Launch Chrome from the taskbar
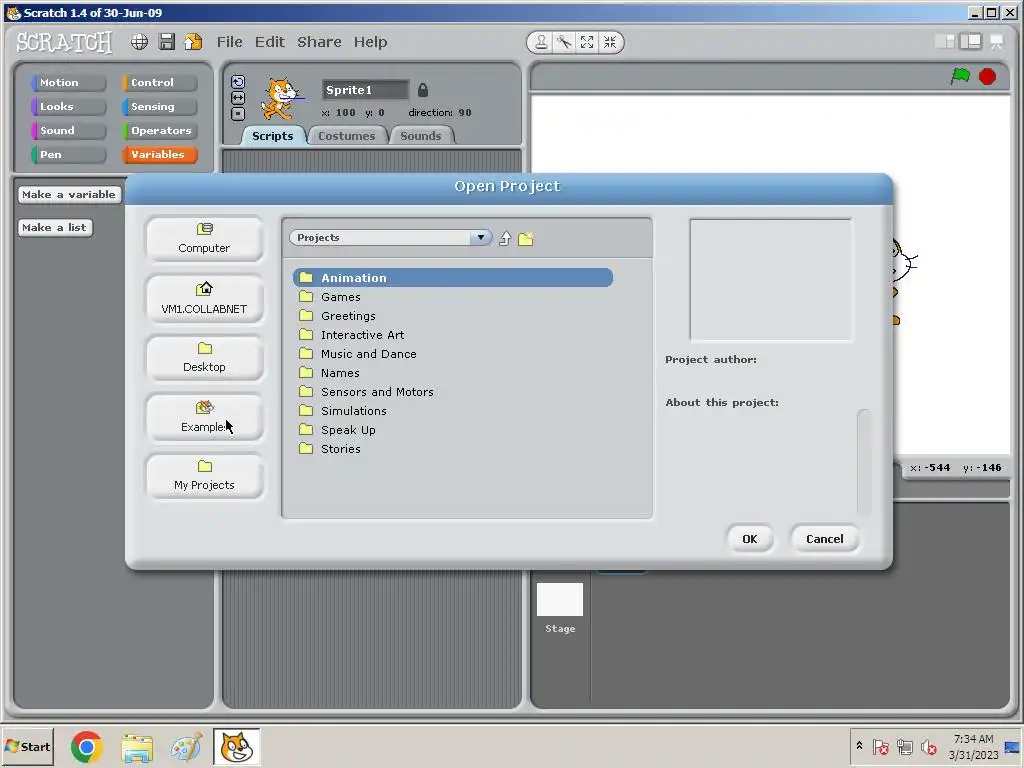This screenshot has height=768, width=1024. click(87, 746)
